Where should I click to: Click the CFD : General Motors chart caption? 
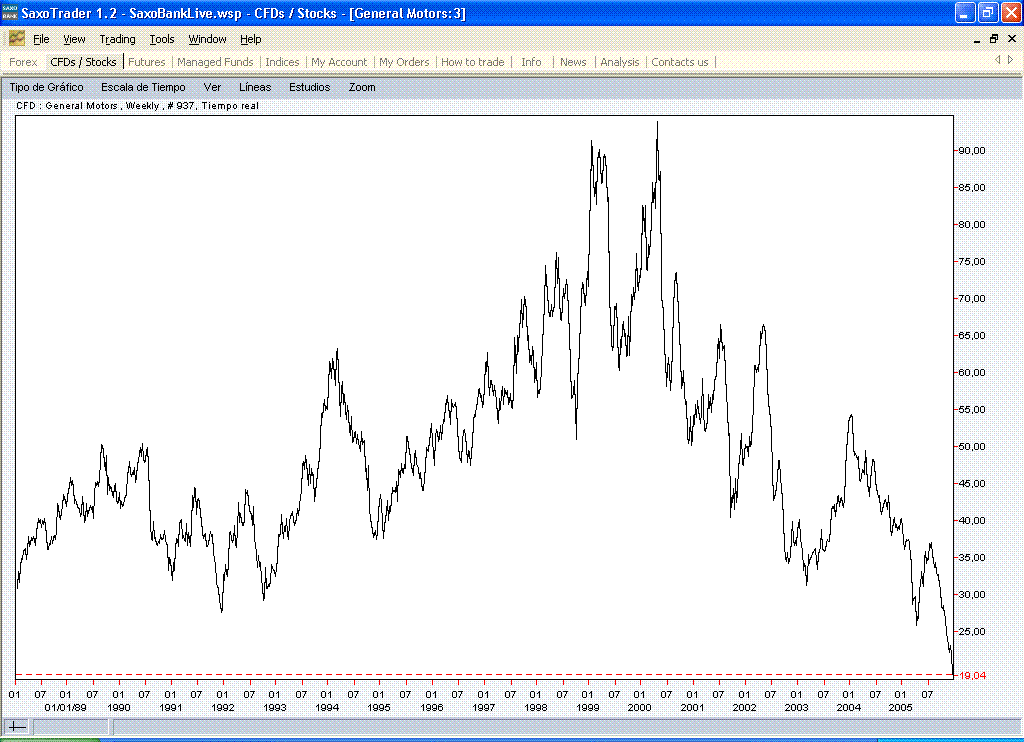(x=137, y=106)
